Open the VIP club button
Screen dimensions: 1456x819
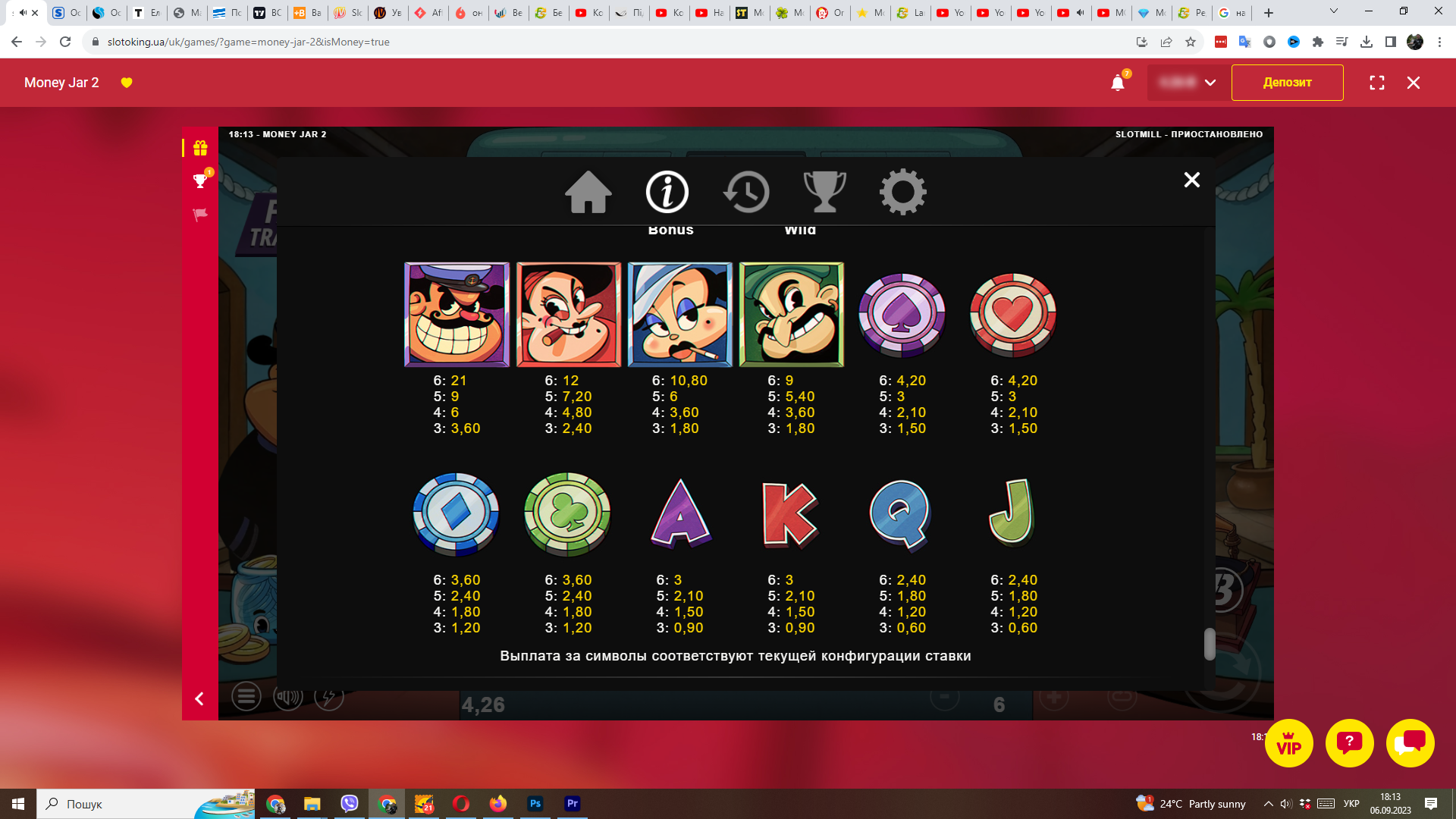tap(1288, 743)
